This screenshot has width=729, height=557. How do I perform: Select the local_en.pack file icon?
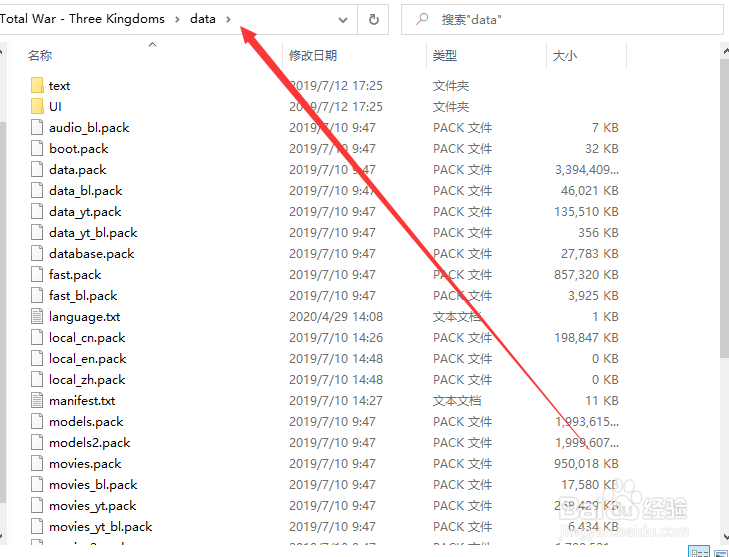pos(37,358)
